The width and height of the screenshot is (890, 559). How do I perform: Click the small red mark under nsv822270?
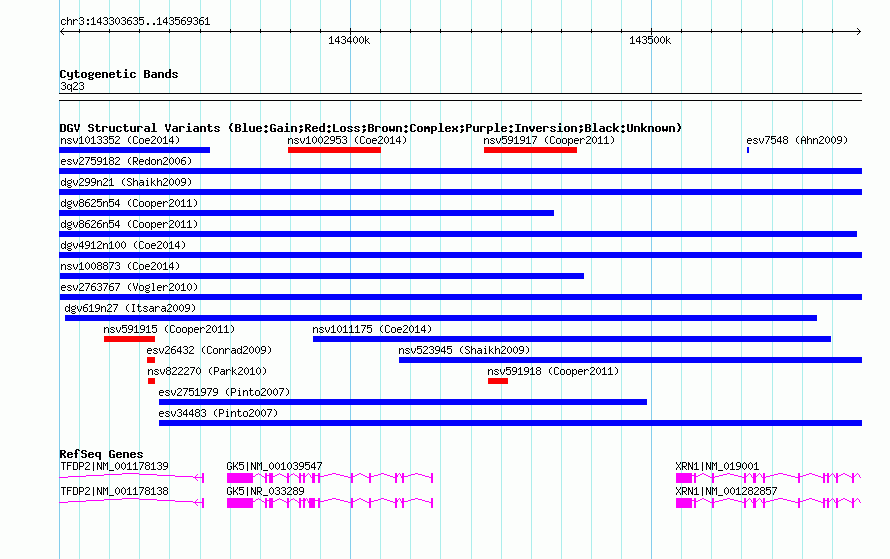click(152, 381)
